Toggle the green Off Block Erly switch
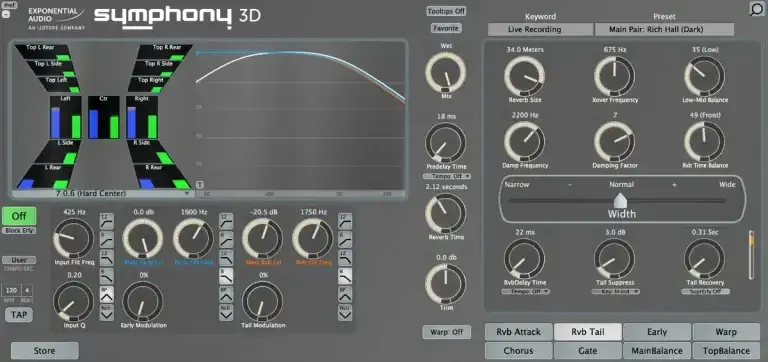This screenshot has width=768, height=362. tap(19, 216)
